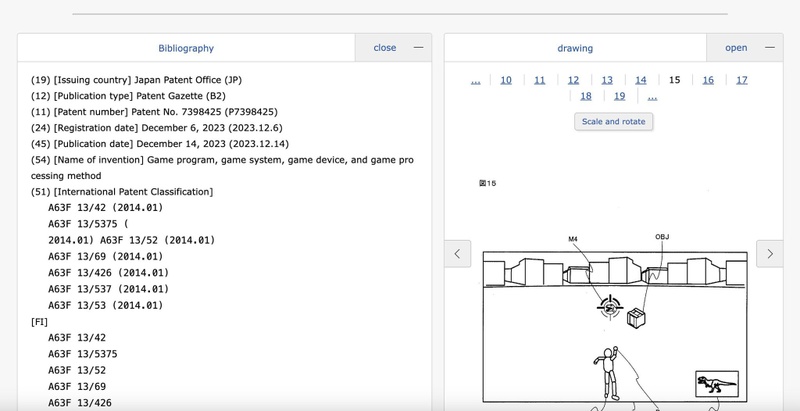The width and height of the screenshot is (800, 411).
Task: Click FI entry A63F 13/5375
Action: [x=83, y=354]
